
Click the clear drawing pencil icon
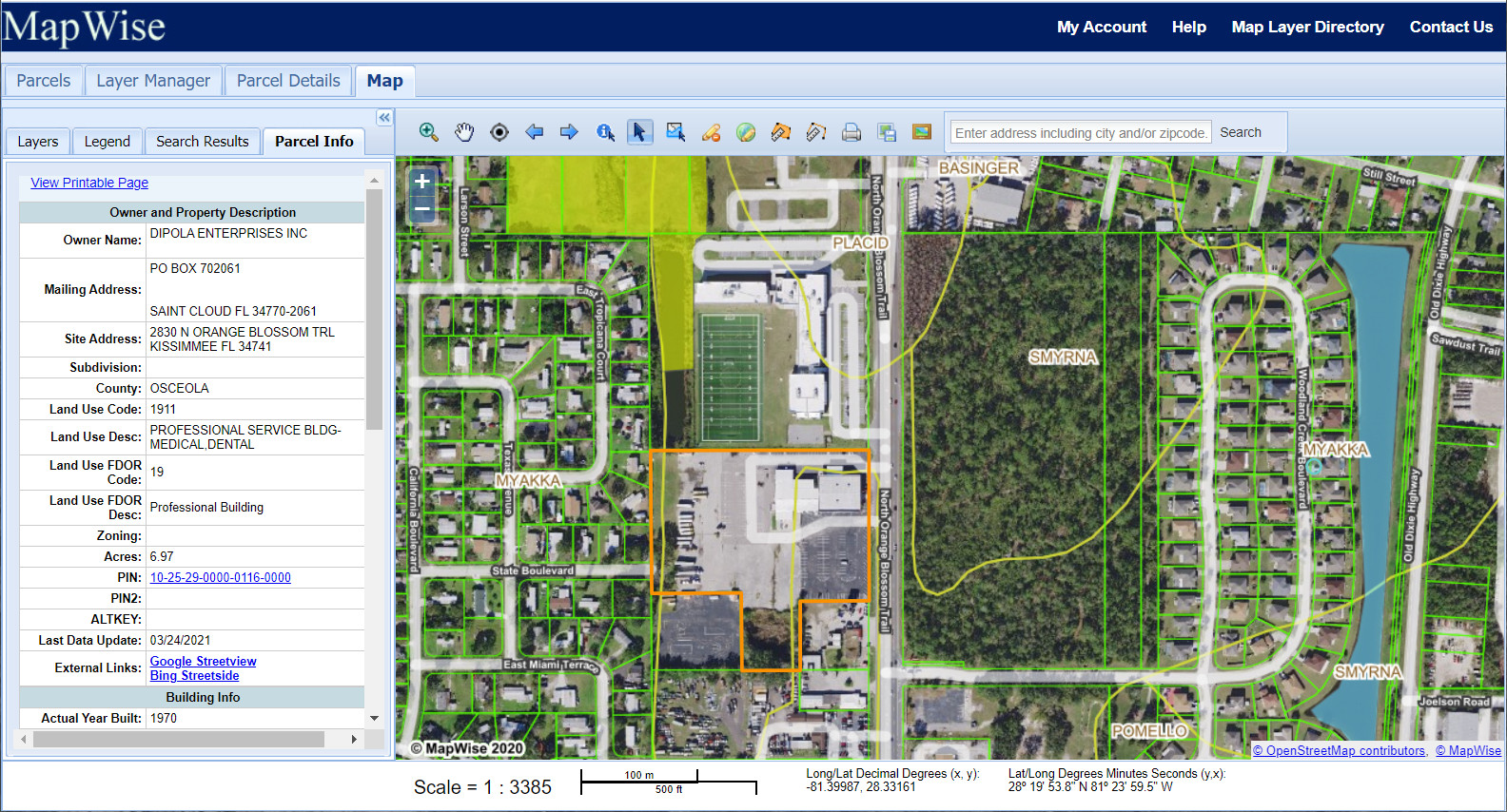[x=711, y=132]
